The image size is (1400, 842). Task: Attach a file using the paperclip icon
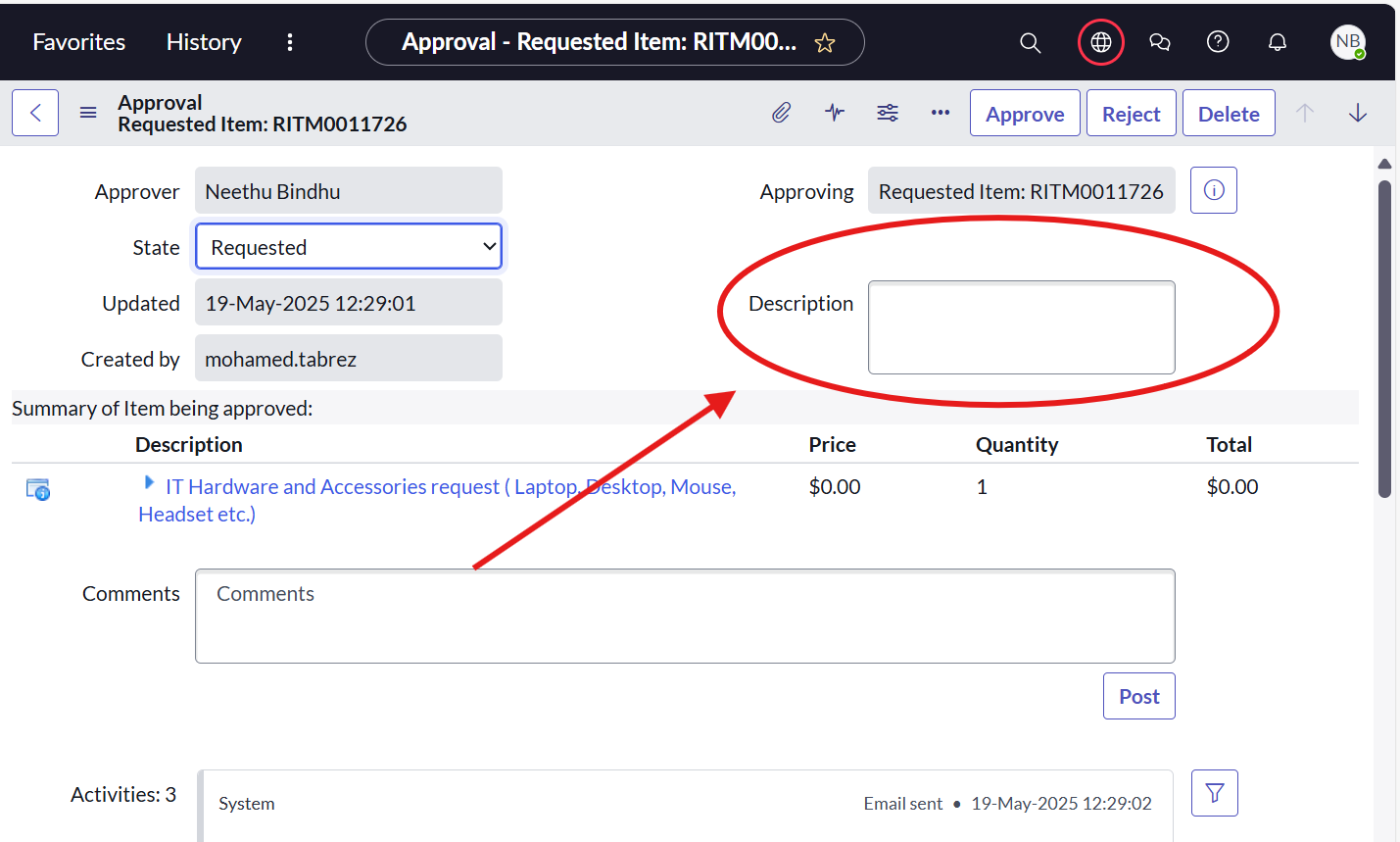click(x=781, y=113)
